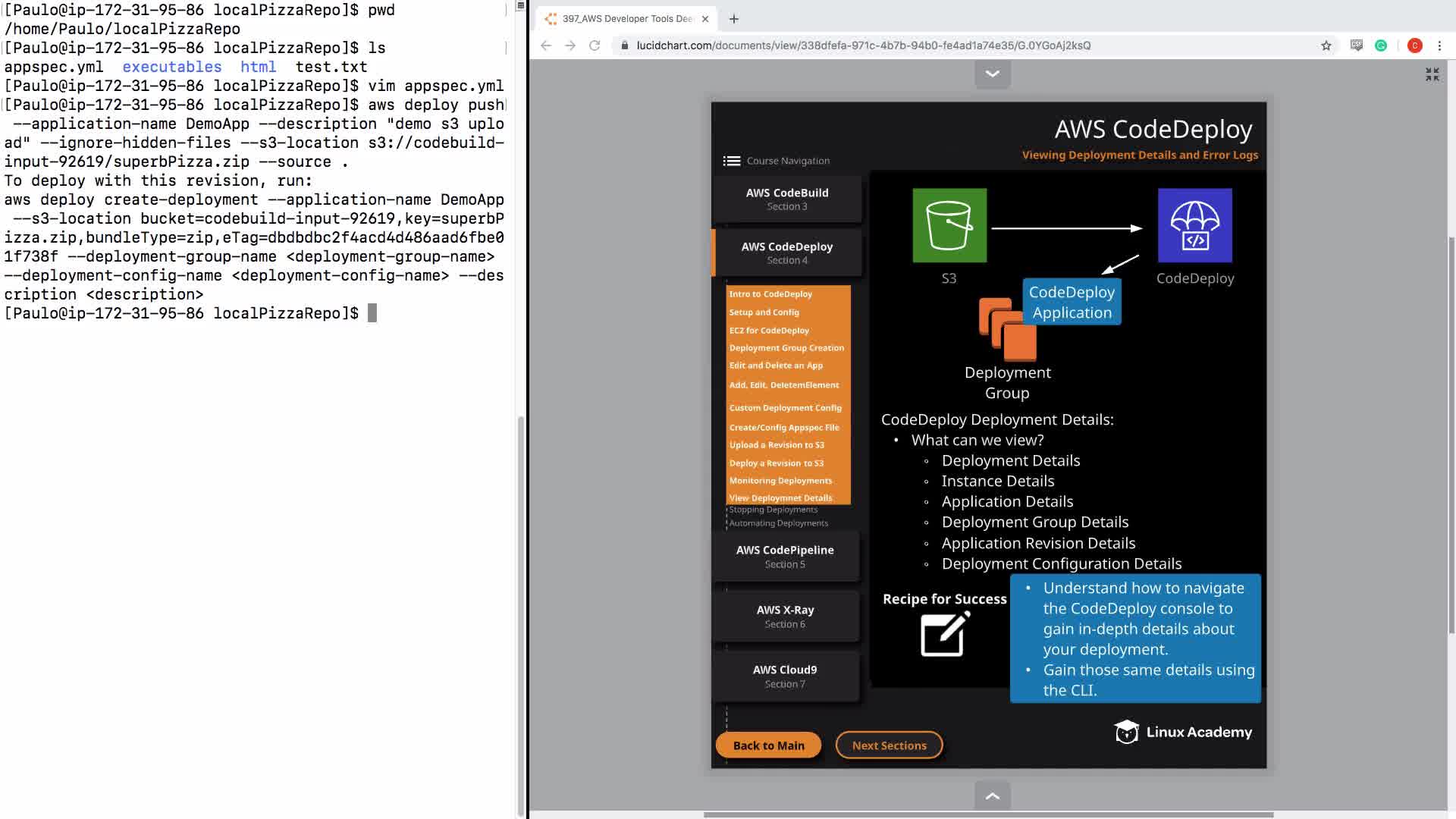Reload the Lucidchart page
Screen dimensions: 1456x819
[x=595, y=45]
